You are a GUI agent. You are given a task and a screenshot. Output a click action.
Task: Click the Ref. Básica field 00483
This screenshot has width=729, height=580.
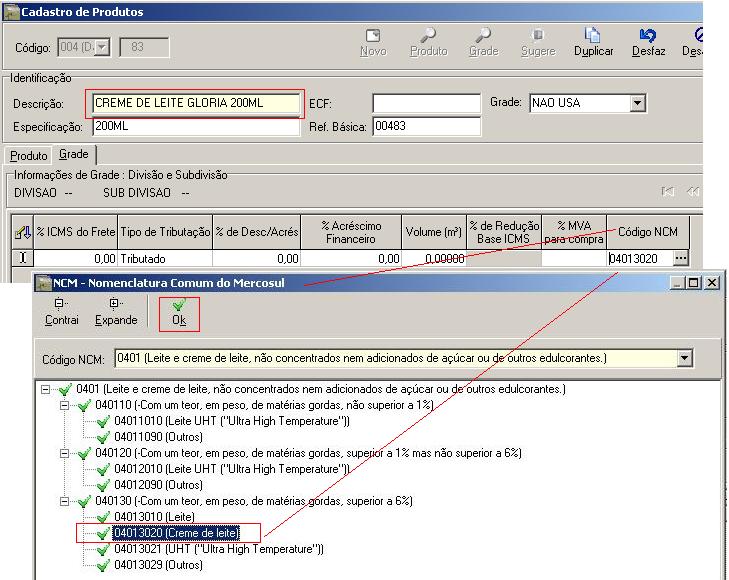pyautogui.click(x=426, y=126)
